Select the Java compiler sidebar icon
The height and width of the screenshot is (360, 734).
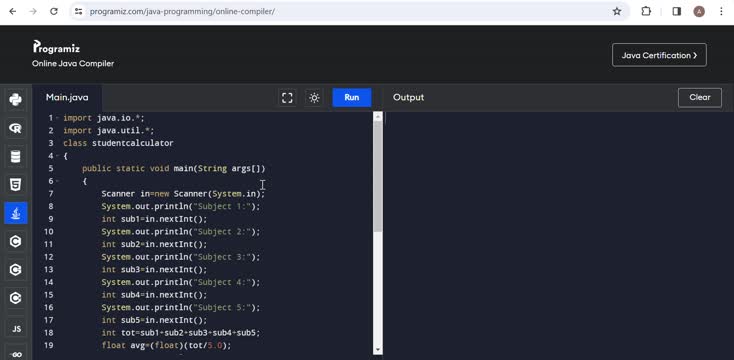[x=15, y=213]
